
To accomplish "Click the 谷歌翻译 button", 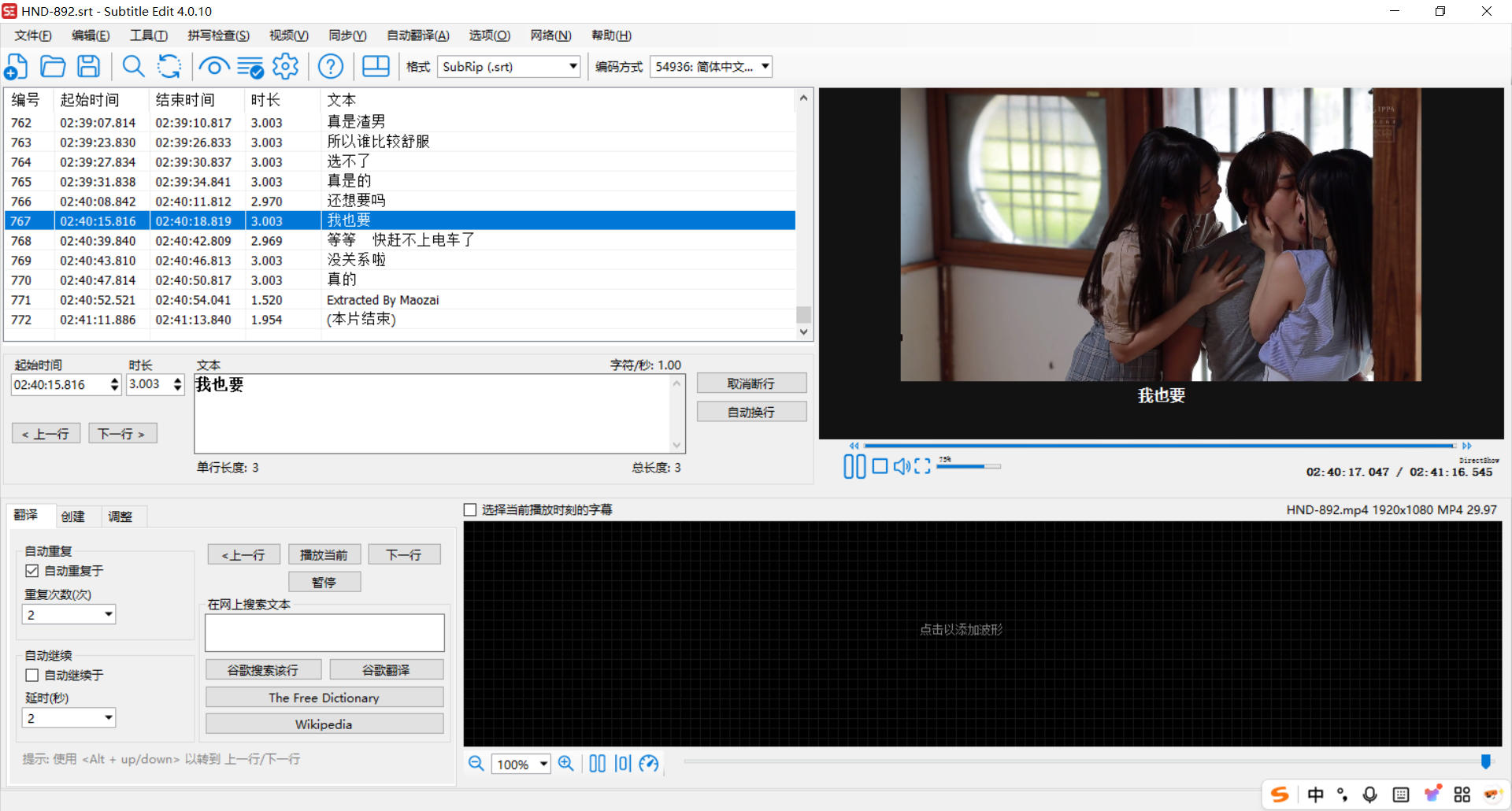I will coord(386,670).
